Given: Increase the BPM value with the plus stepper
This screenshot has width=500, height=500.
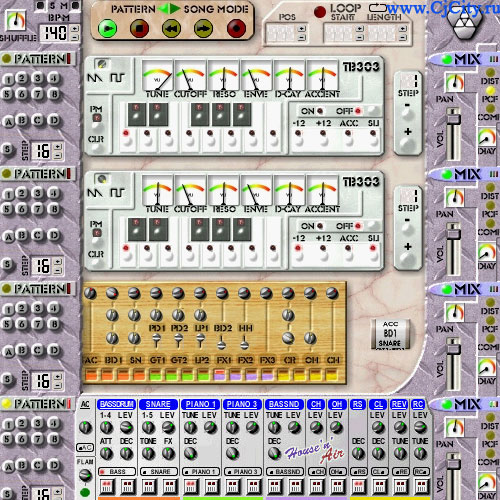Looking at the screenshot, I should point(75,29).
